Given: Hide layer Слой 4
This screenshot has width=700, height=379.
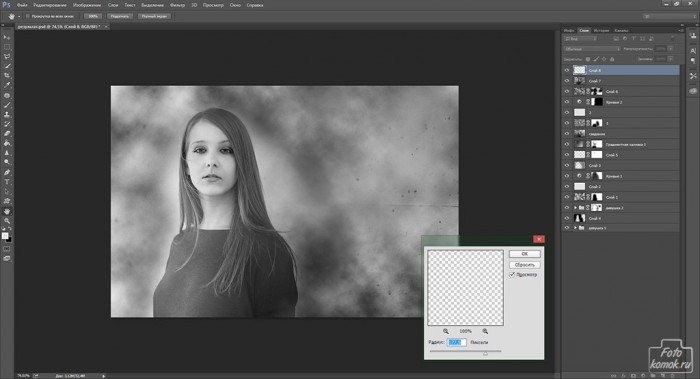Looking at the screenshot, I should (567, 218).
